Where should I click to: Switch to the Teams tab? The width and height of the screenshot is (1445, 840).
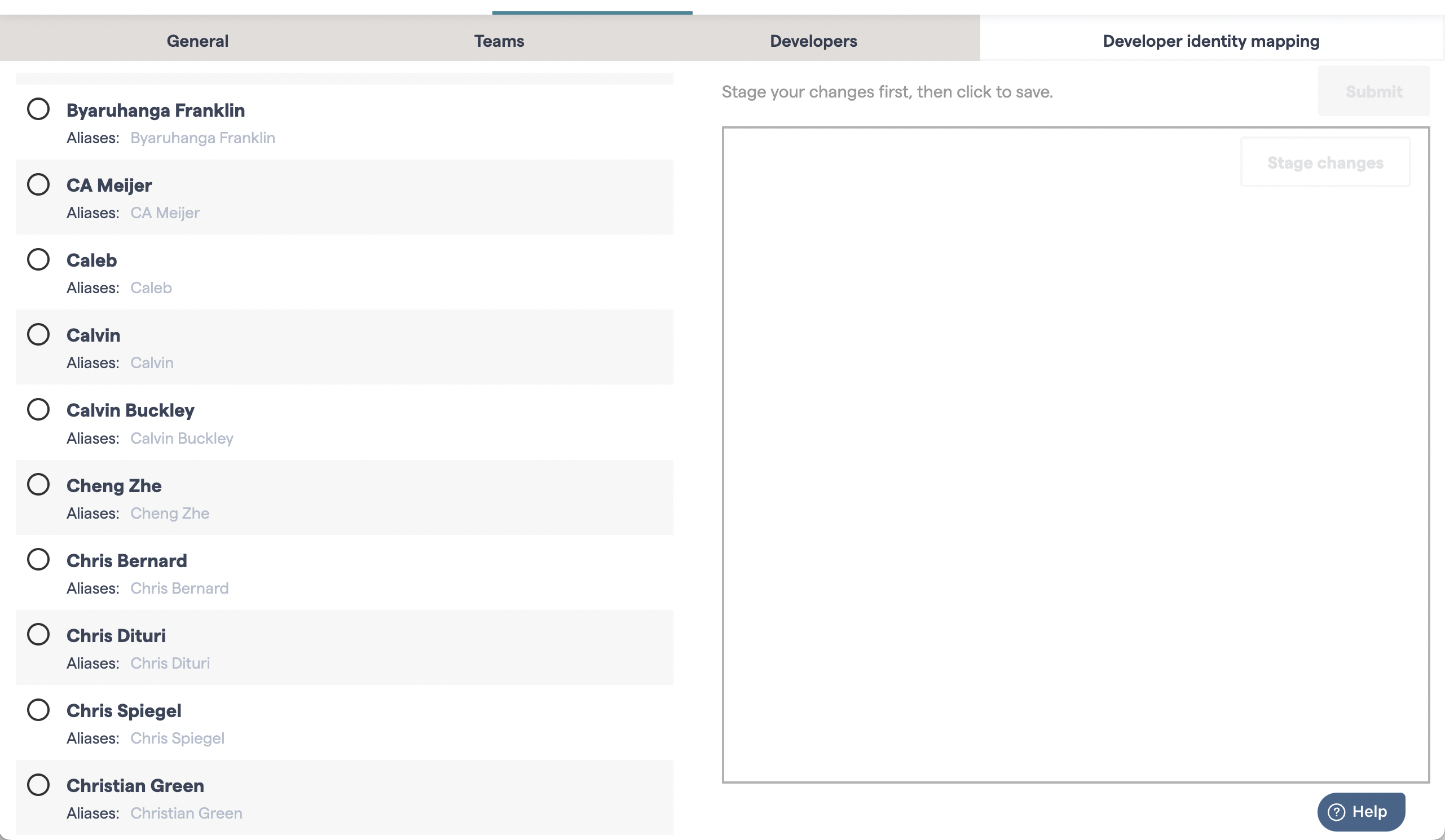(498, 40)
